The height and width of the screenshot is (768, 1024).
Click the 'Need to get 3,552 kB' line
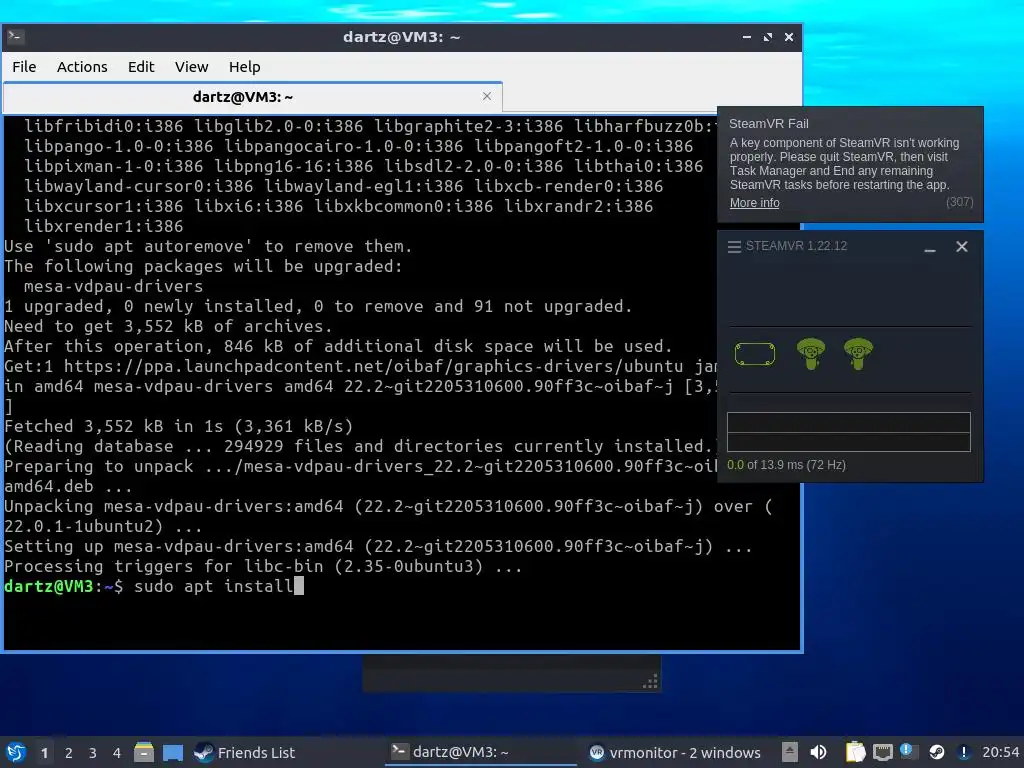tap(168, 326)
